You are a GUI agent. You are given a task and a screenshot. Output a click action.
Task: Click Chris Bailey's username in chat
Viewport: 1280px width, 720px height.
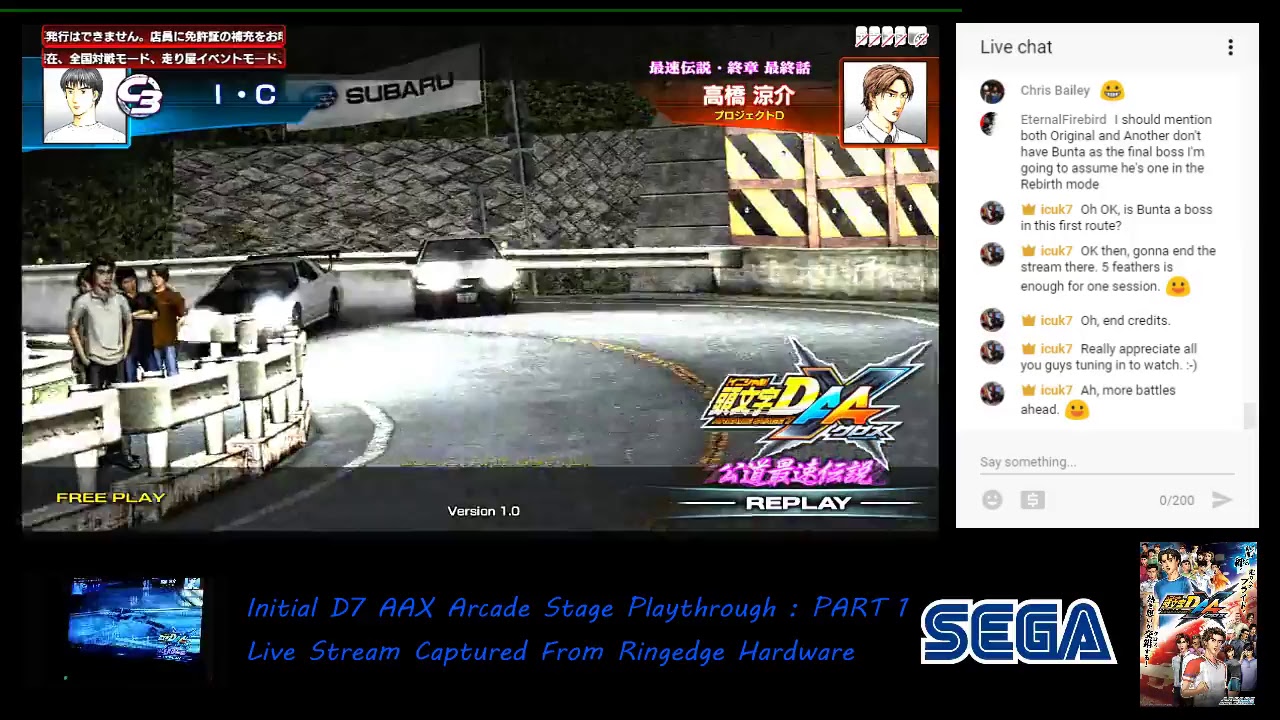(x=1055, y=91)
